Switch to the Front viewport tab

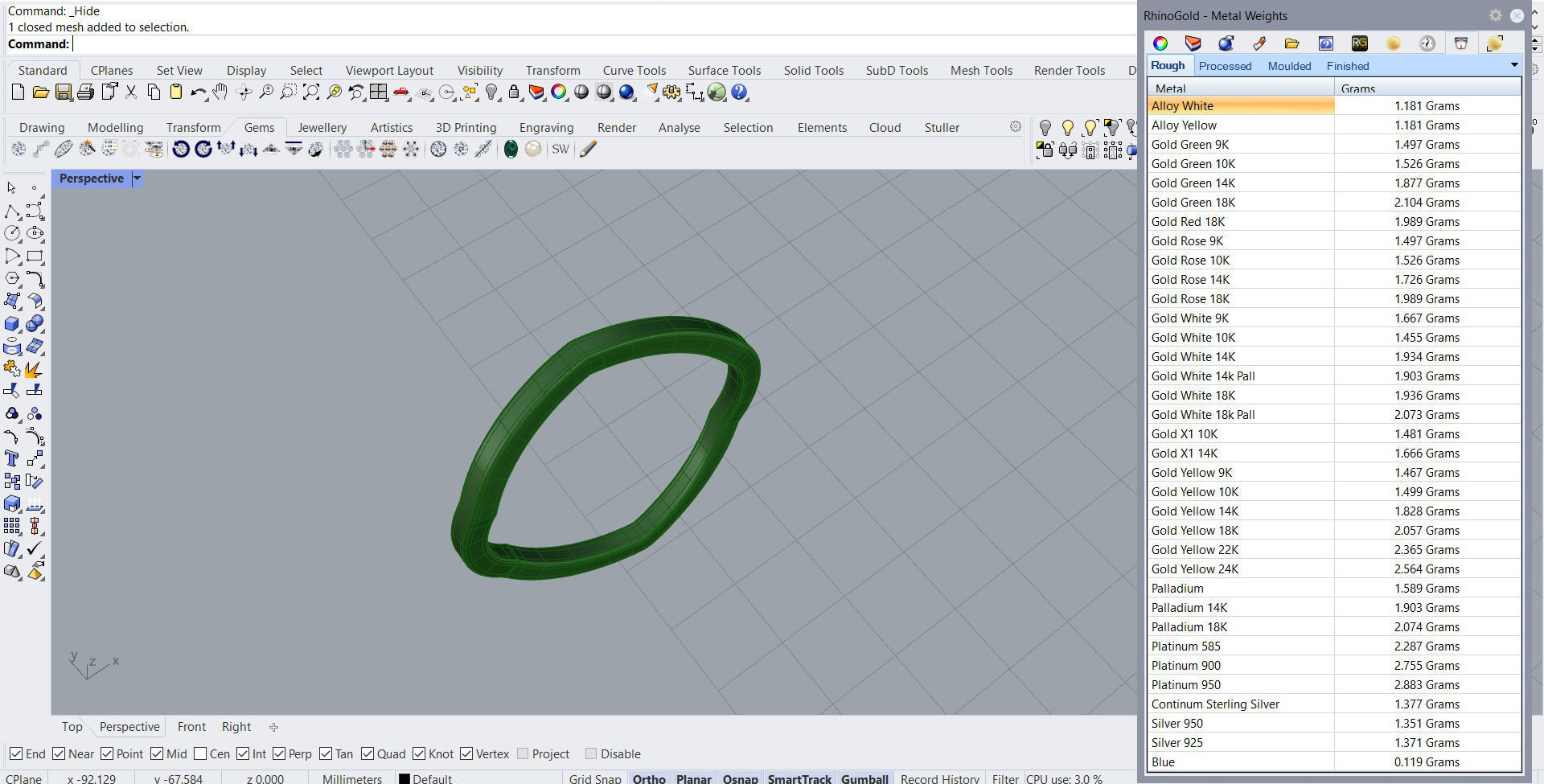click(x=191, y=726)
